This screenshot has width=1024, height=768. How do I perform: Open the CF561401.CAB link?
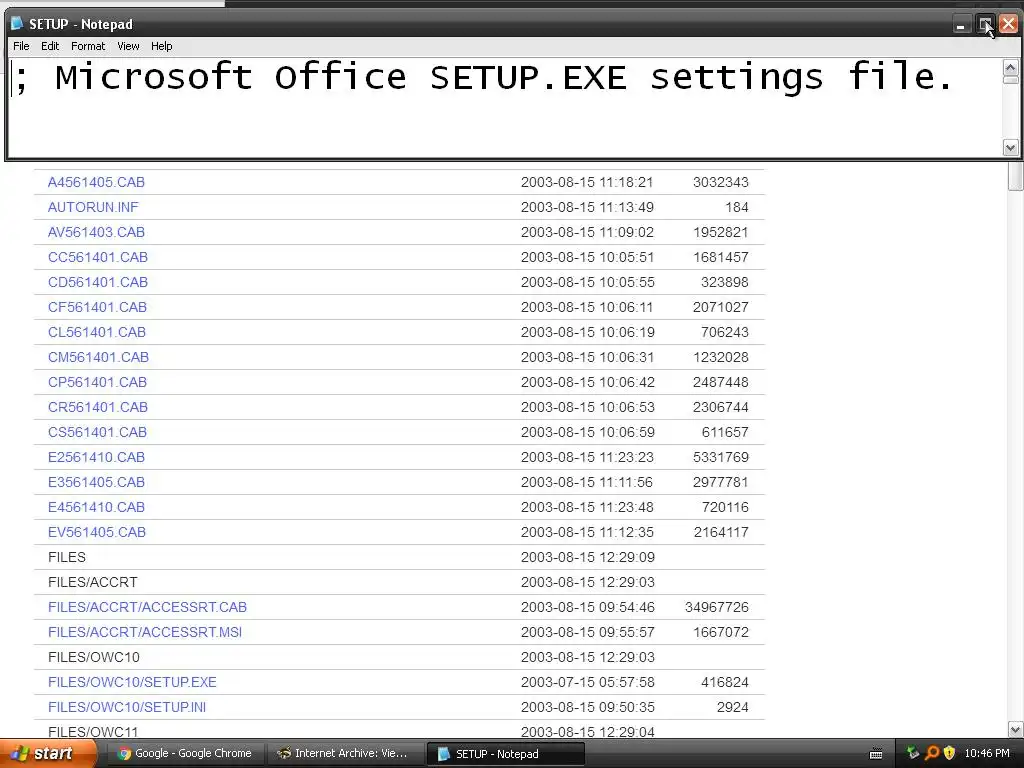point(97,307)
